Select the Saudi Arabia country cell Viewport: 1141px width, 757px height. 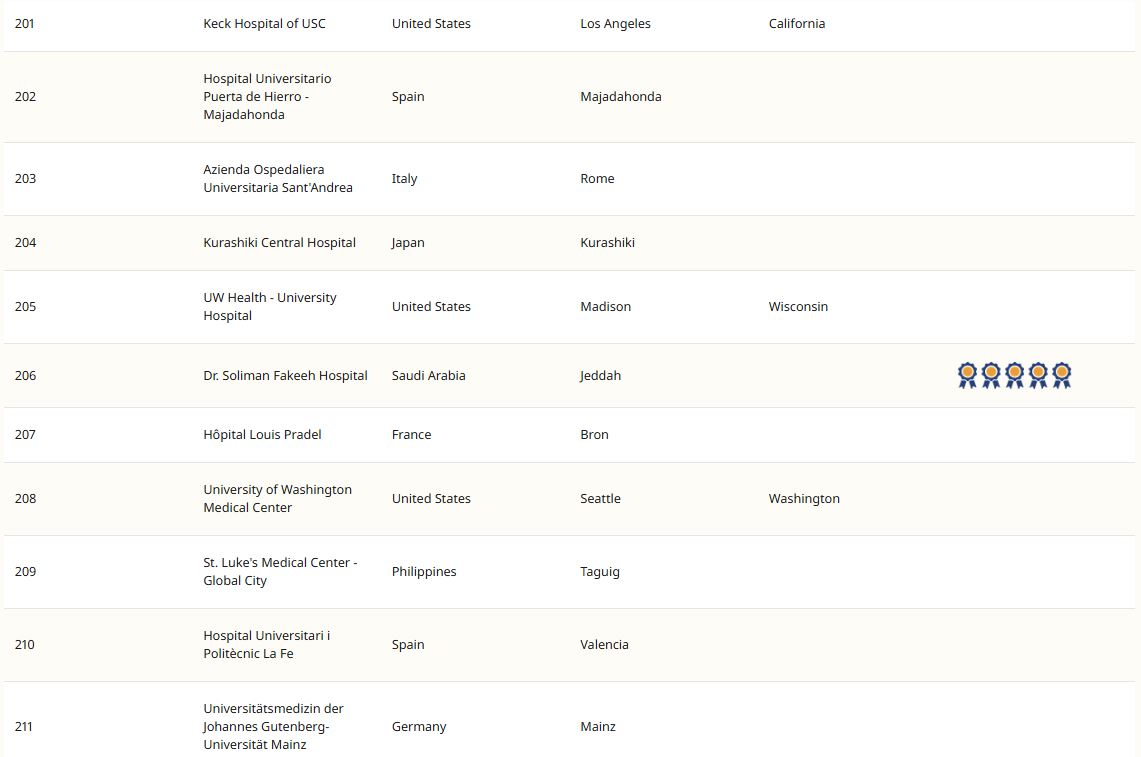(428, 376)
